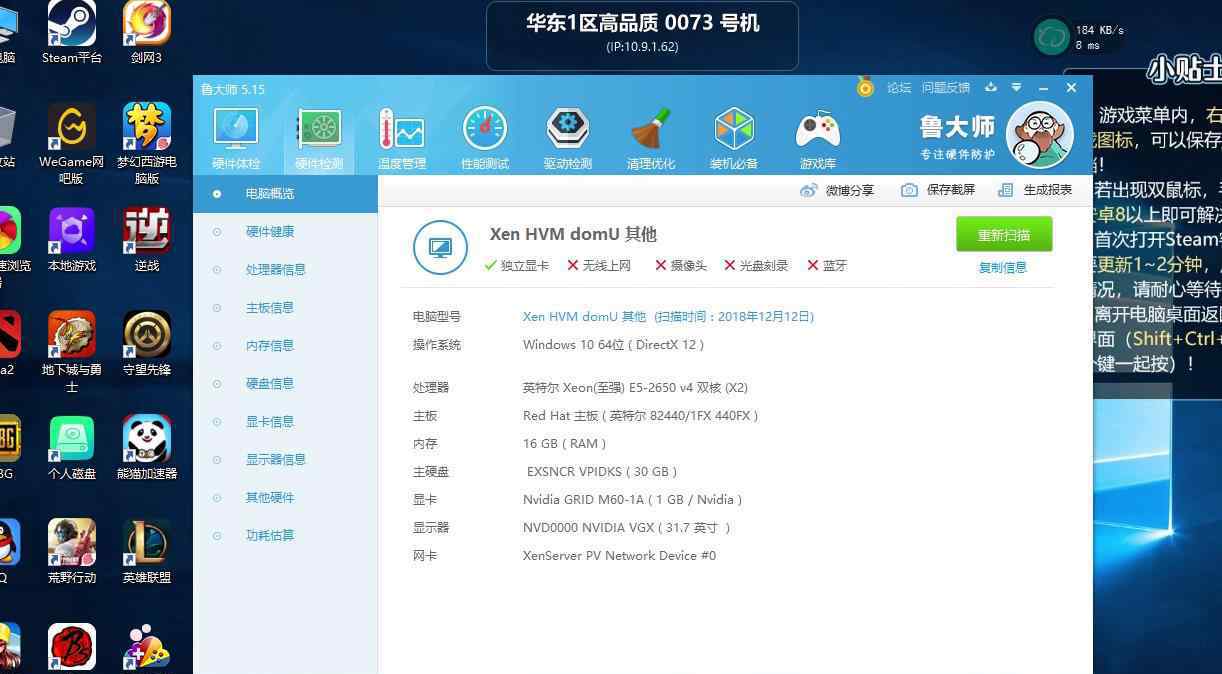The image size is (1222, 674).
Task: Select the 清理优化 broom icon
Action: coord(651,131)
